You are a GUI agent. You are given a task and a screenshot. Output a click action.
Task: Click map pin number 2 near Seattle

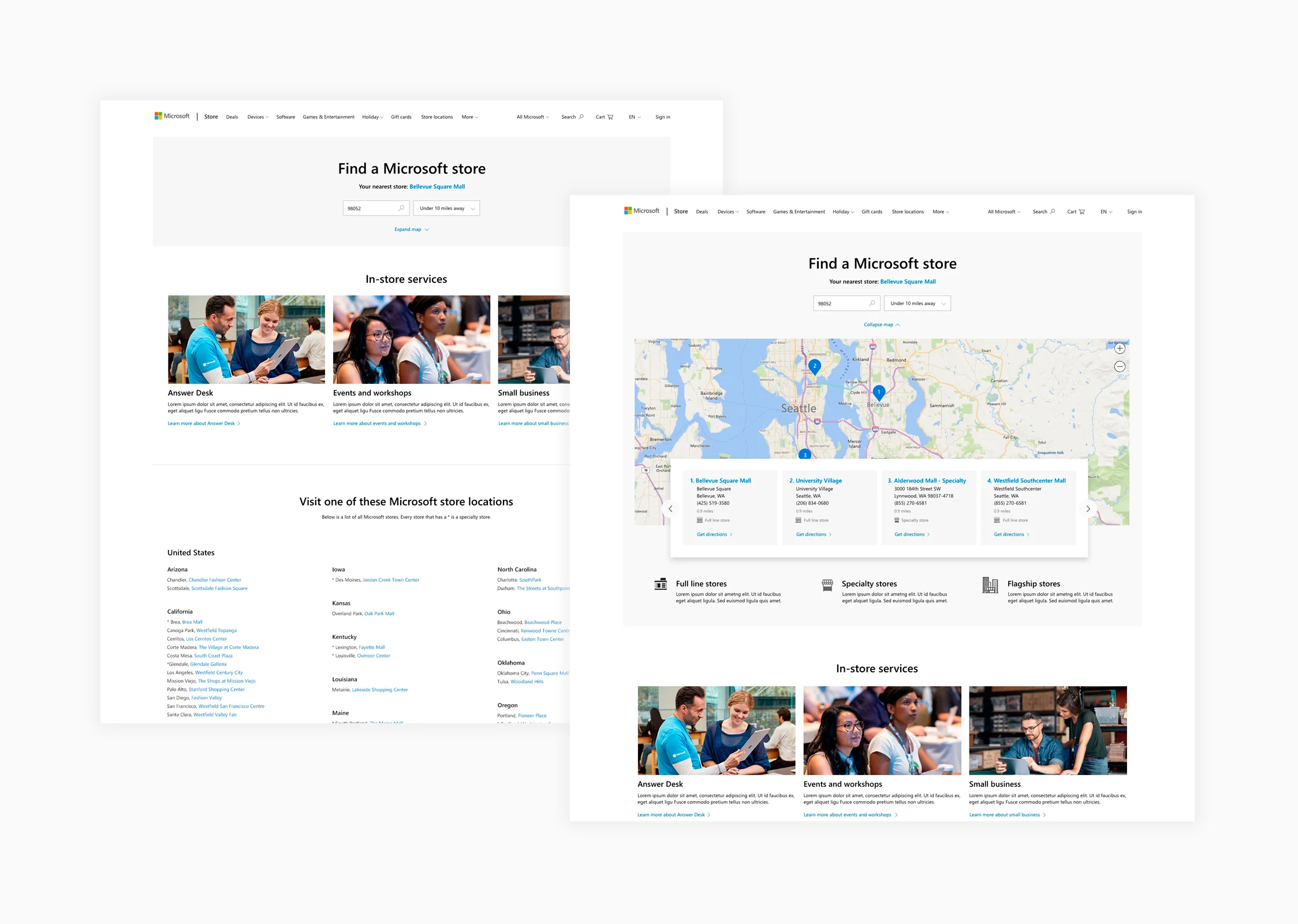click(815, 366)
